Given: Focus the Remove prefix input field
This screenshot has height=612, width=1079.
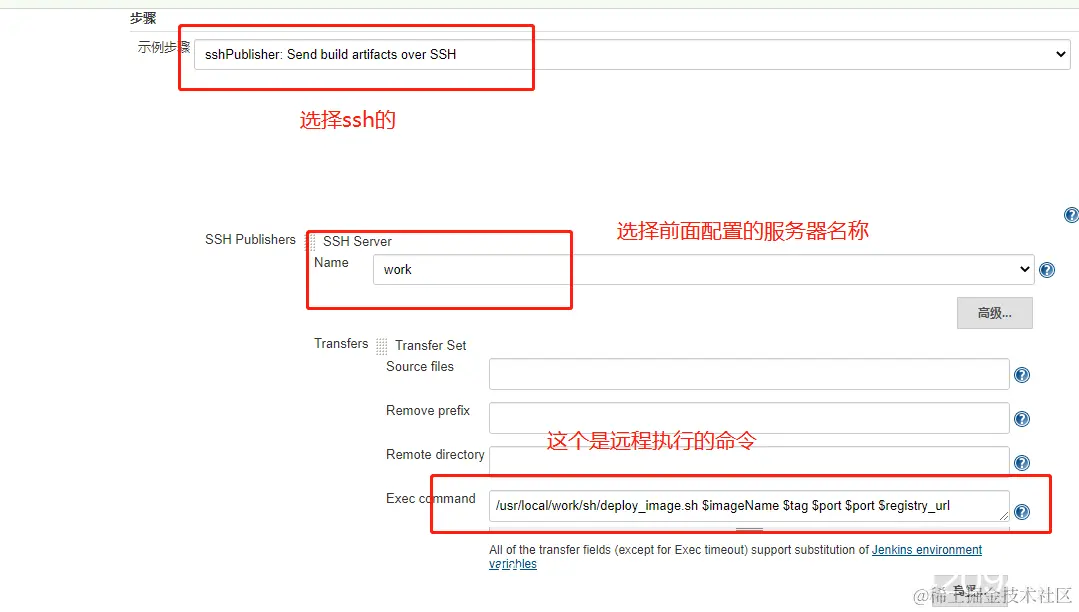Looking at the screenshot, I should [749, 418].
